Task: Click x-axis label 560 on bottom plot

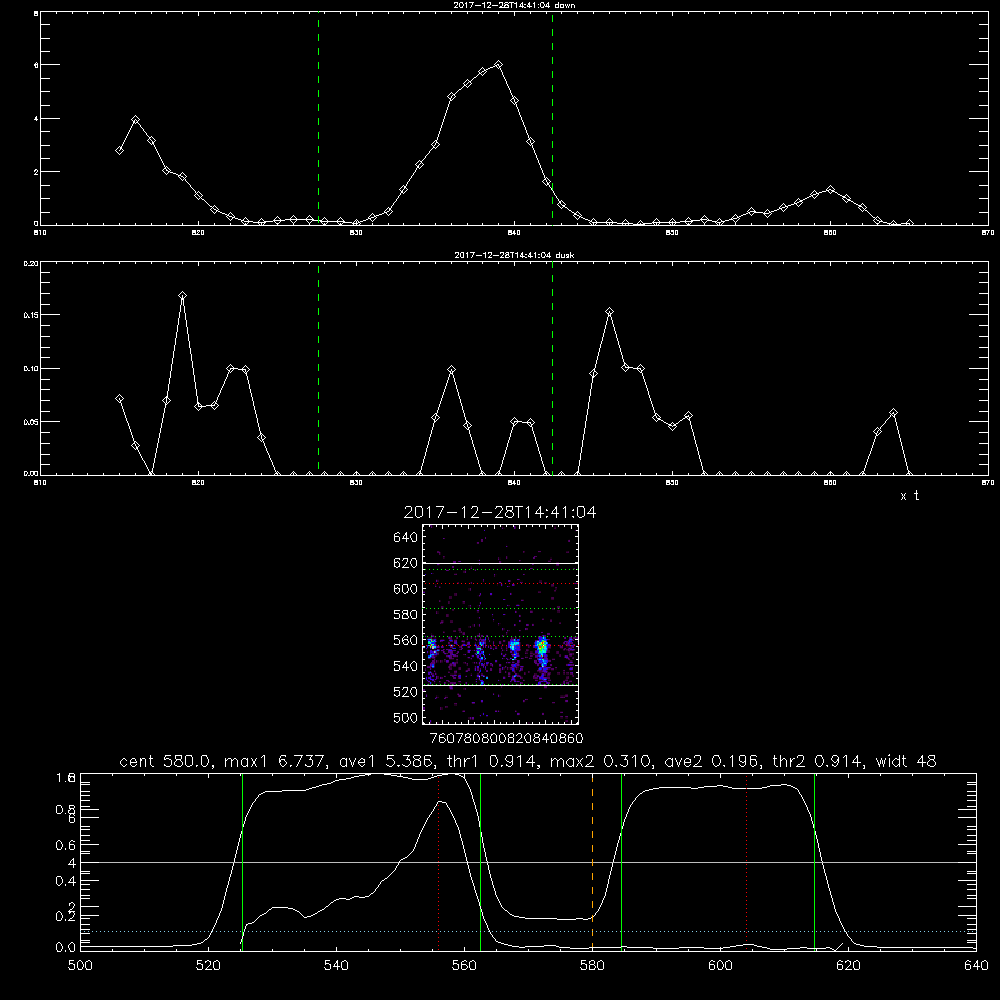Action: click(x=464, y=966)
